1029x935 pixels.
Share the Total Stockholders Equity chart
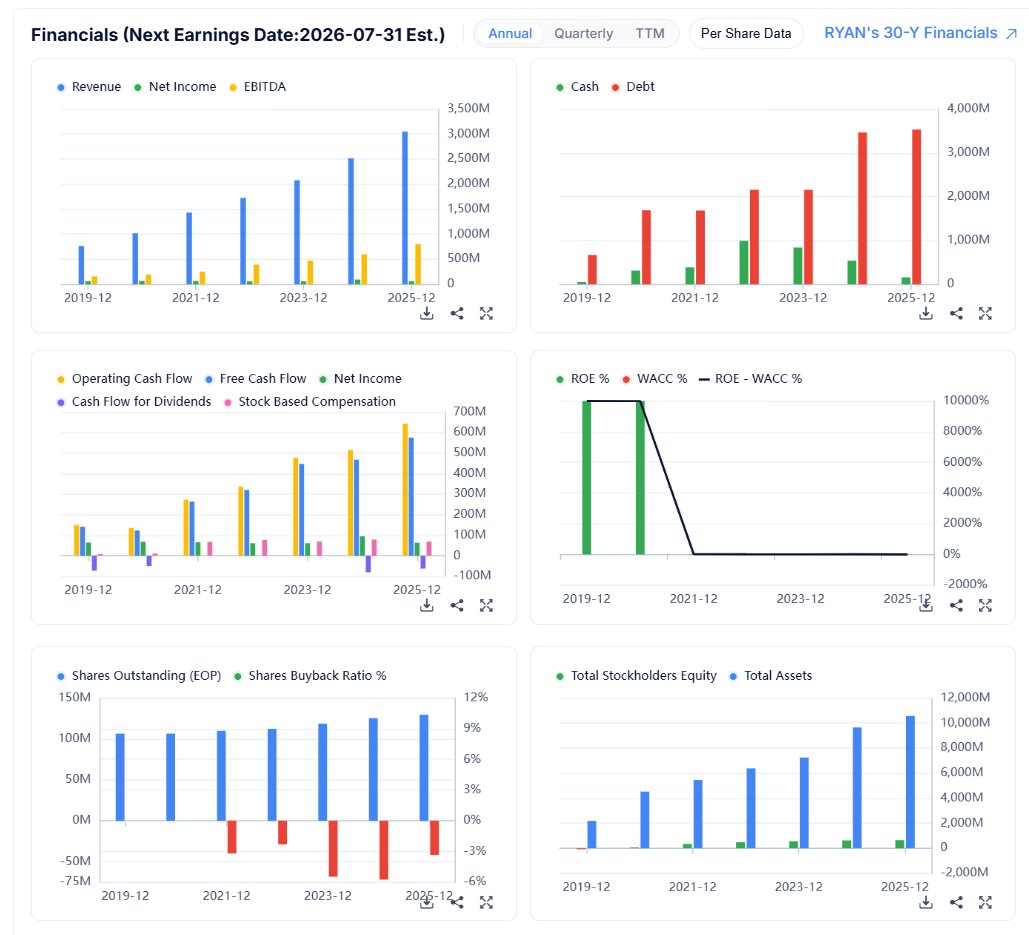point(956,903)
